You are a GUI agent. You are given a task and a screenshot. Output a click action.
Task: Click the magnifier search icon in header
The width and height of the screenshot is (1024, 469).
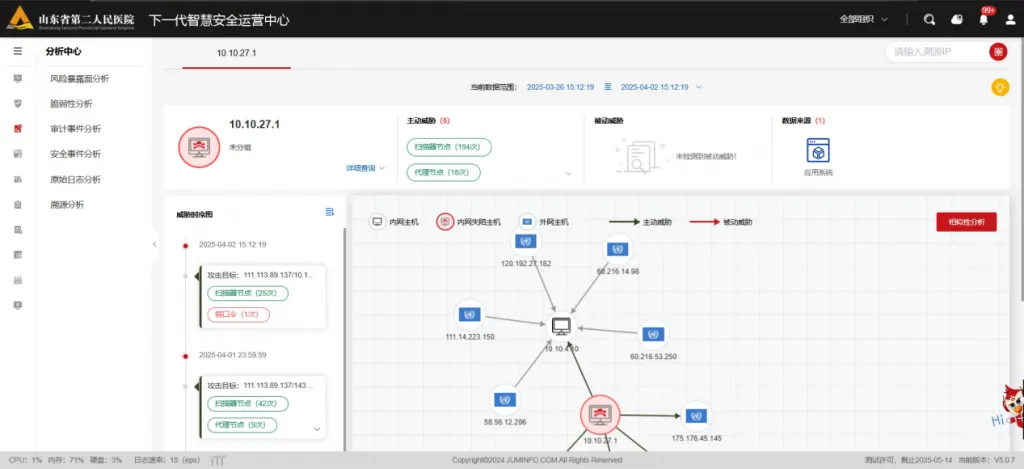929,19
